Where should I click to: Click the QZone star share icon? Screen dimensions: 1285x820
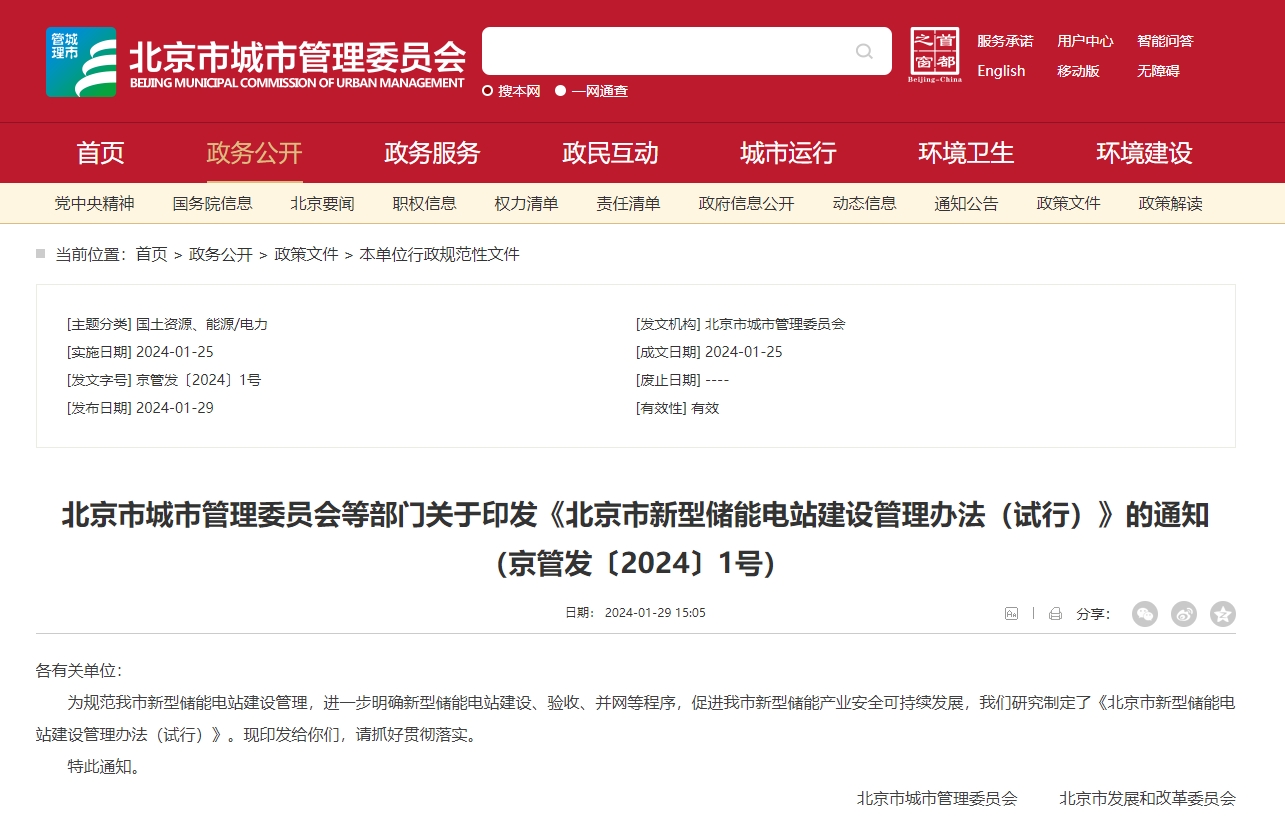(x=1222, y=614)
